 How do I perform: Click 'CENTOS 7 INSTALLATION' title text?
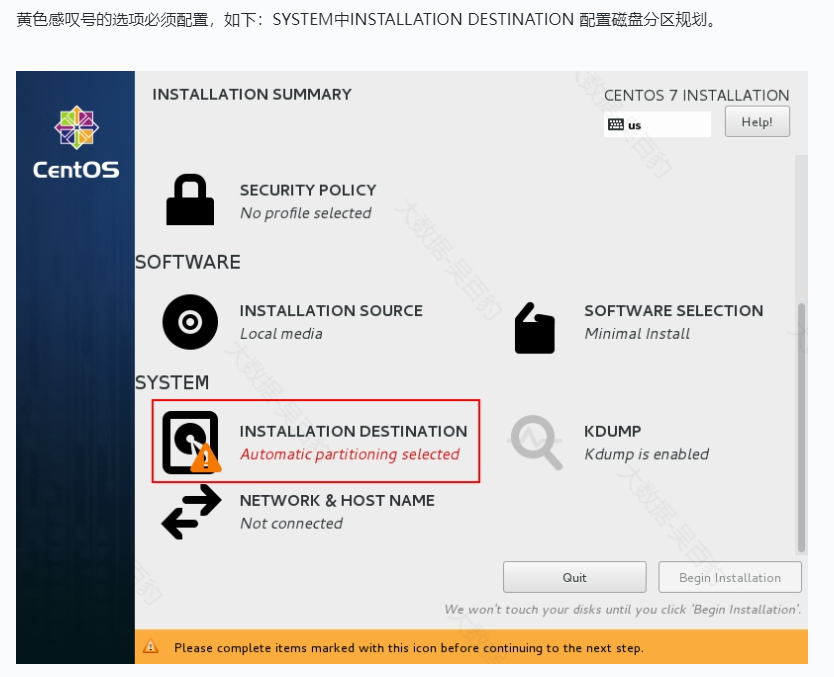(696, 95)
